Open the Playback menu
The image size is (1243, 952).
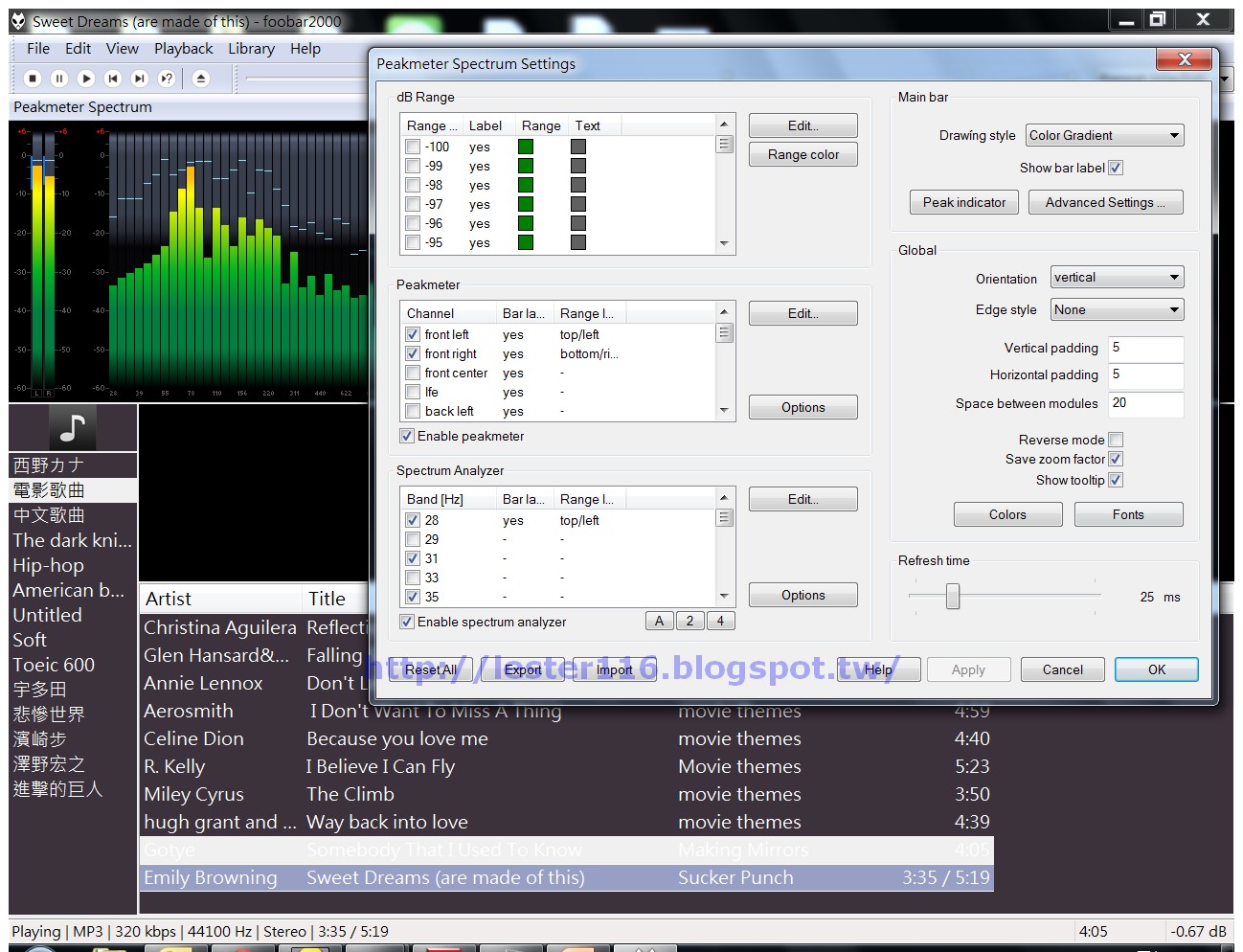pos(183,48)
